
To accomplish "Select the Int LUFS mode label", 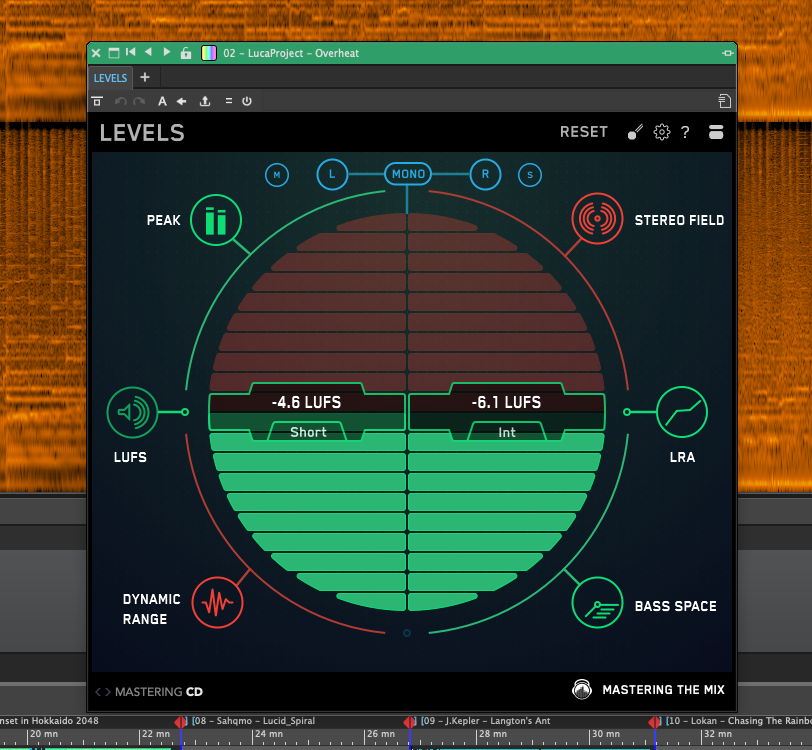I will tap(506, 432).
